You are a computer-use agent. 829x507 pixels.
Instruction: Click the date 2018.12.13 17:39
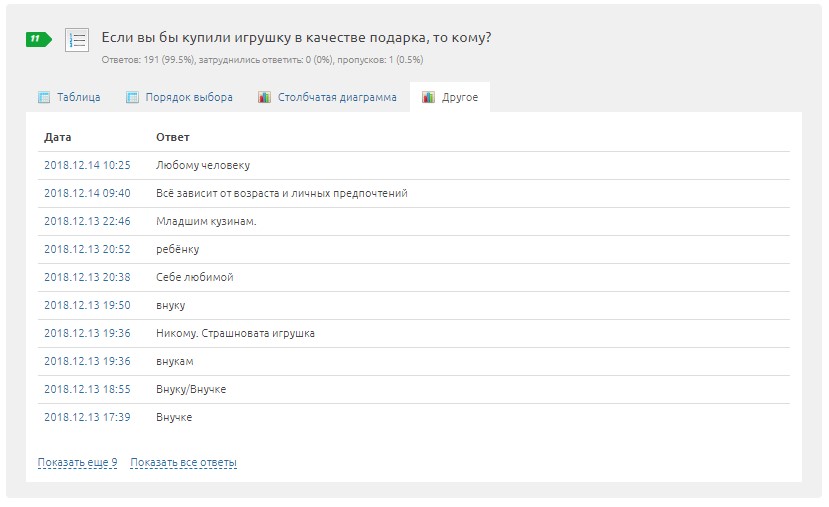[87, 418]
